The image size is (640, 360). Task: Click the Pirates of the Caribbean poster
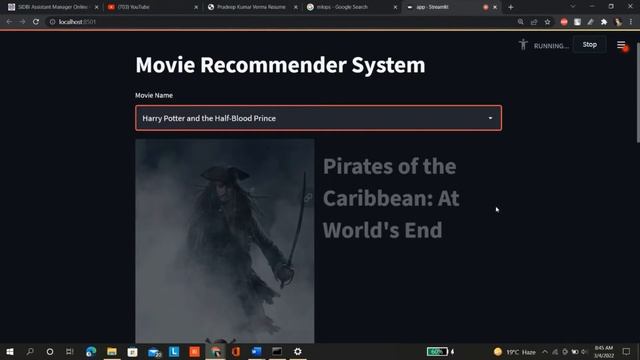coord(225,241)
